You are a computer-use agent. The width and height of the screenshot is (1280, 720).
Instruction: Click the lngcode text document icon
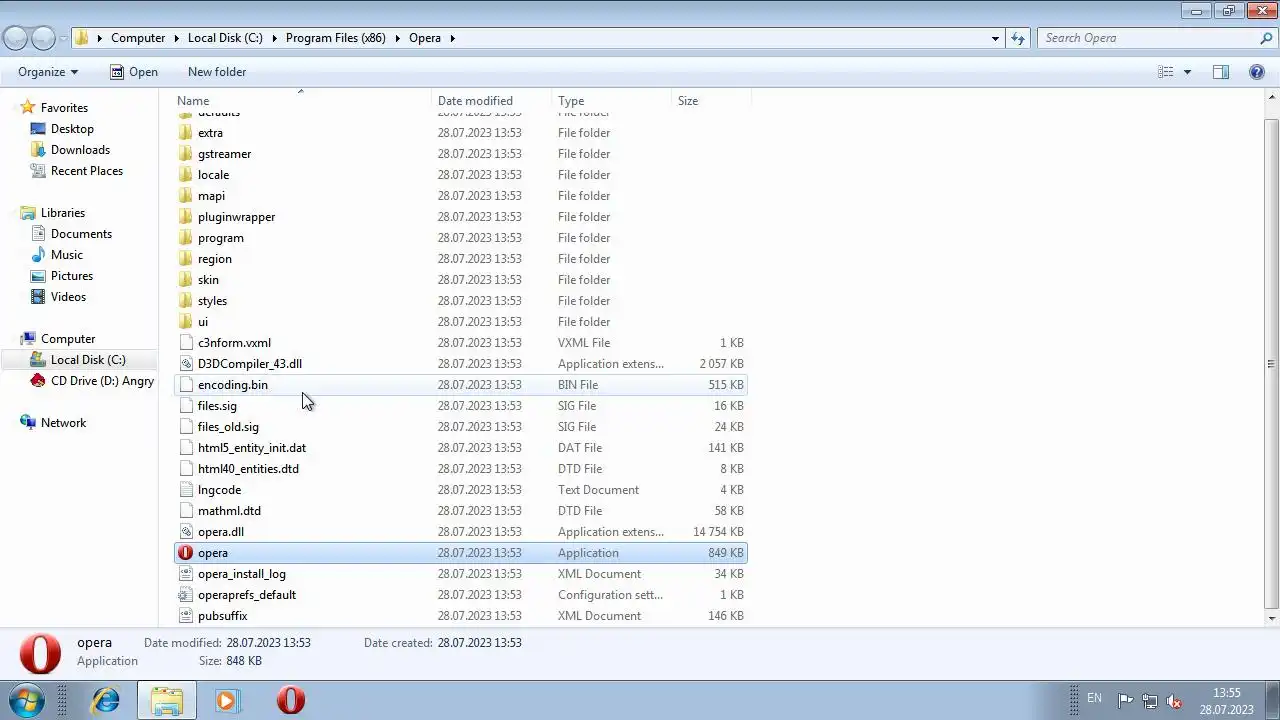click(185, 490)
